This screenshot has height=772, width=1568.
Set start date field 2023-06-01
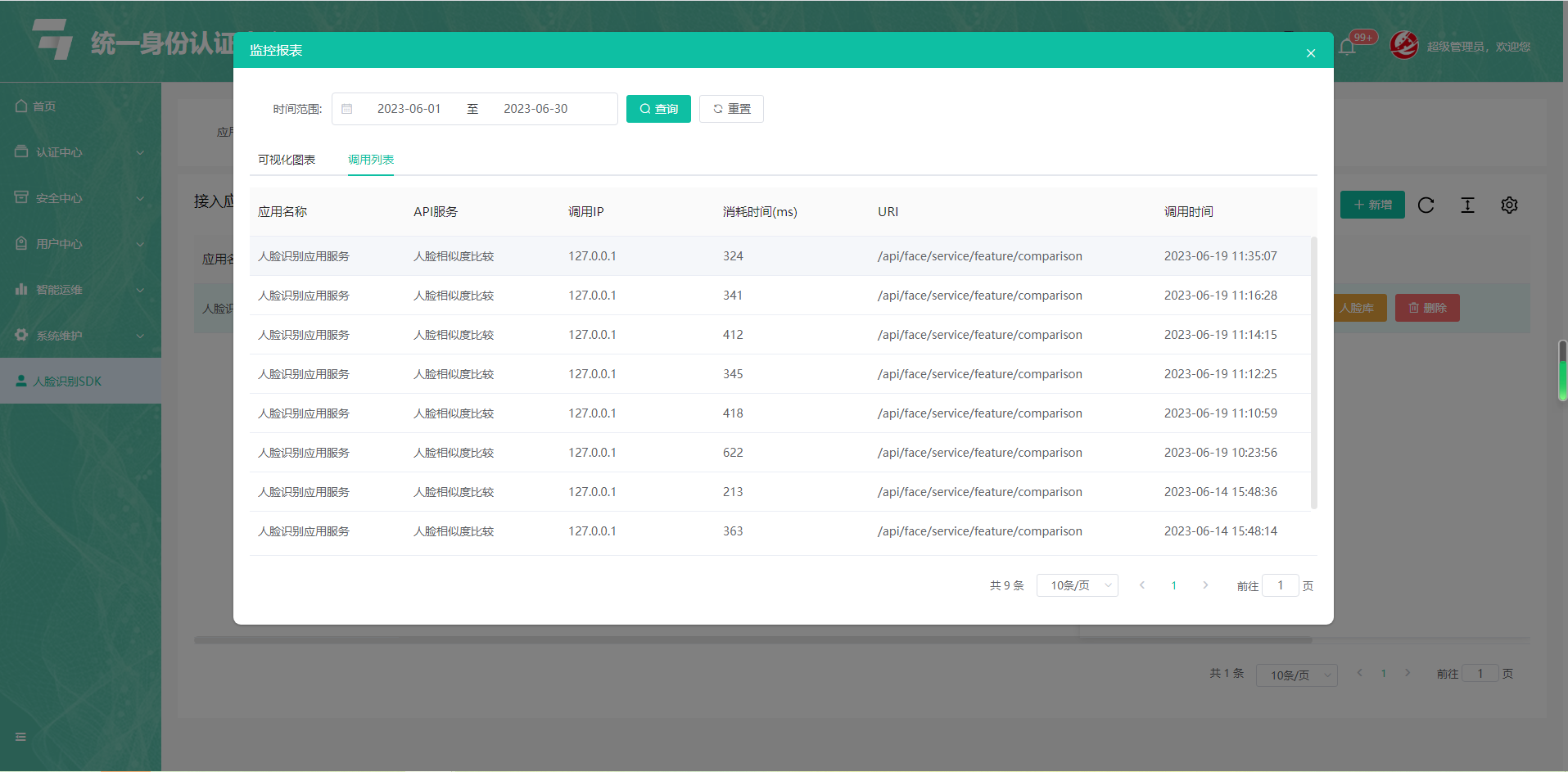[409, 109]
